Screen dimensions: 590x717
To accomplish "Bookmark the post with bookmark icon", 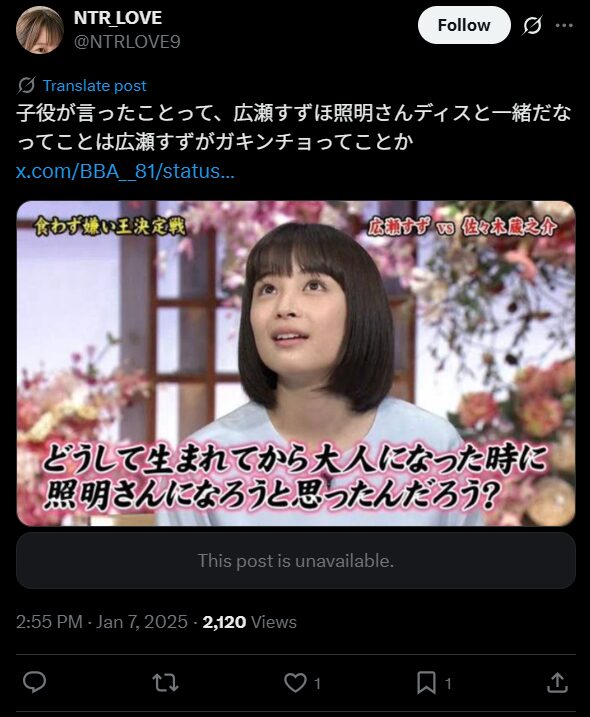I will point(426,683).
